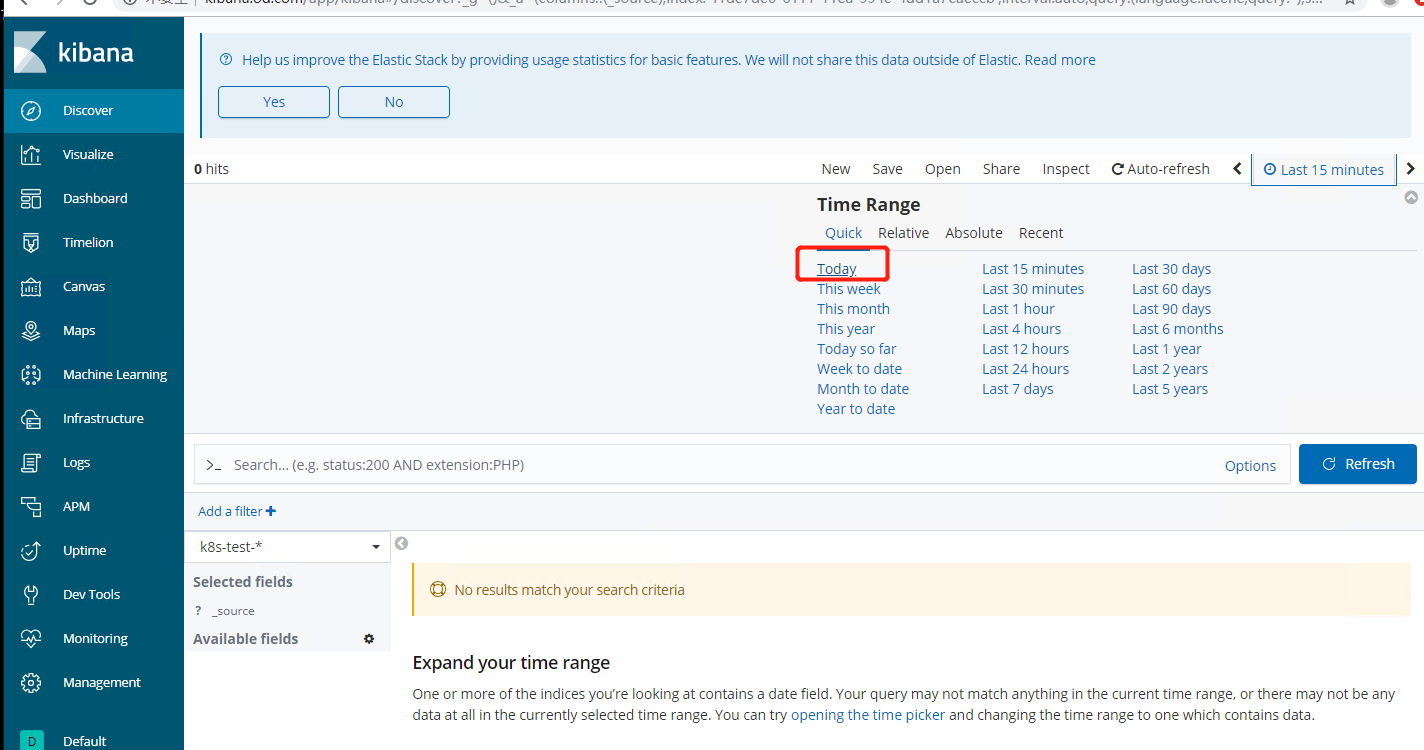Switch to the Absolute time tab

tap(973, 233)
